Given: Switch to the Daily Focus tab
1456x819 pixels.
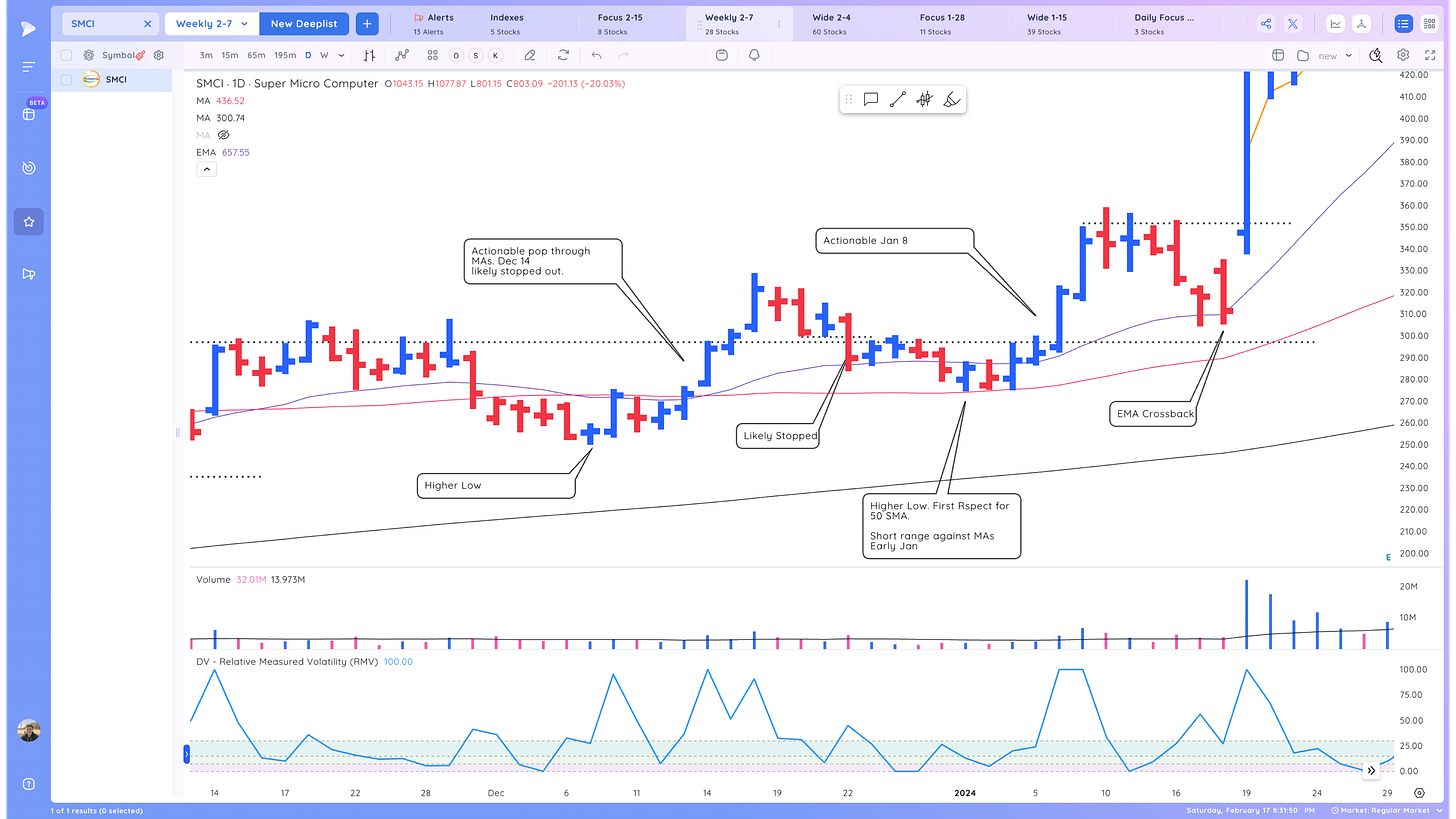Looking at the screenshot, I should coord(1164,24).
